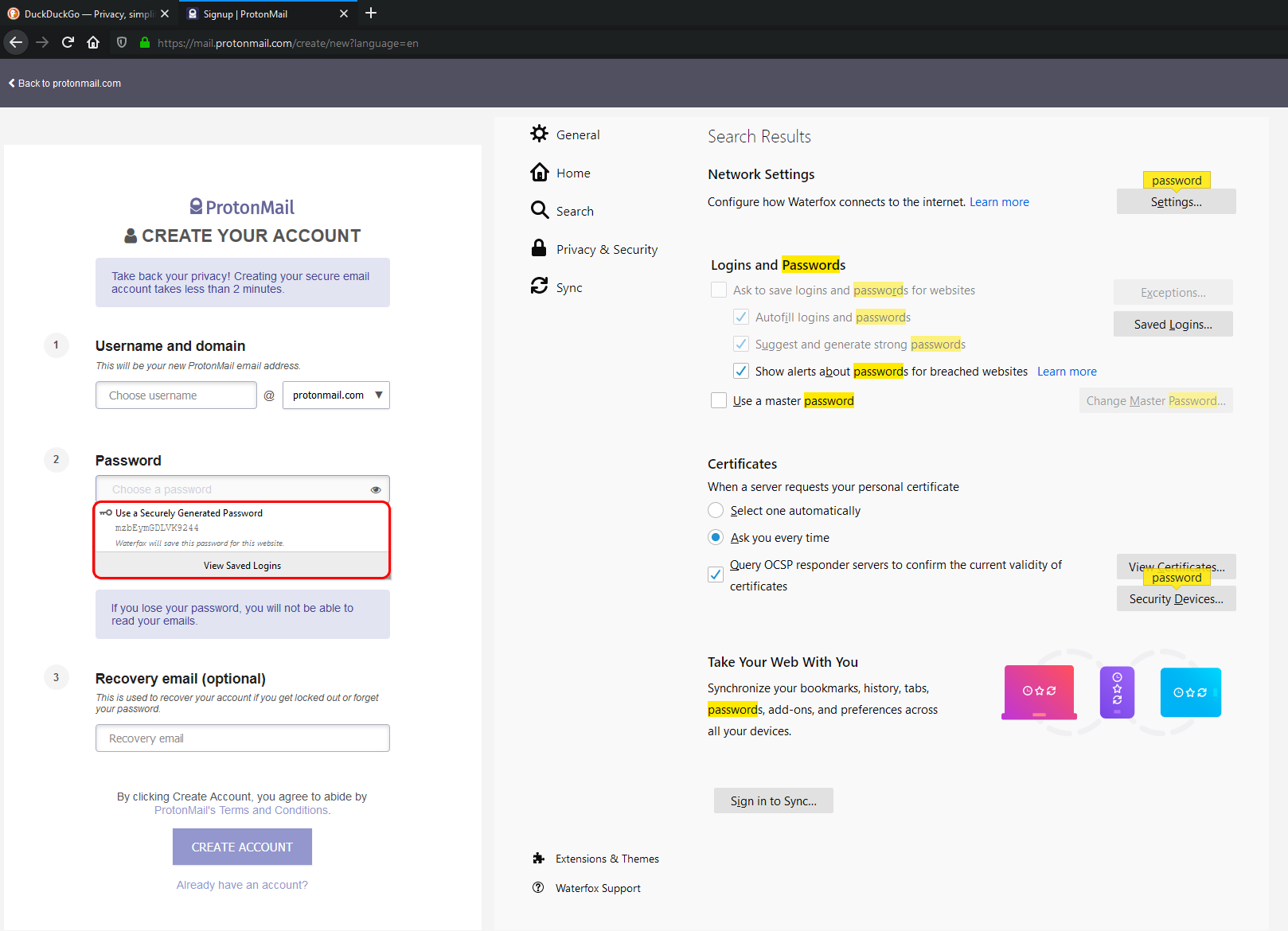Click the green padlock site info icon

(x=145, y=42)
